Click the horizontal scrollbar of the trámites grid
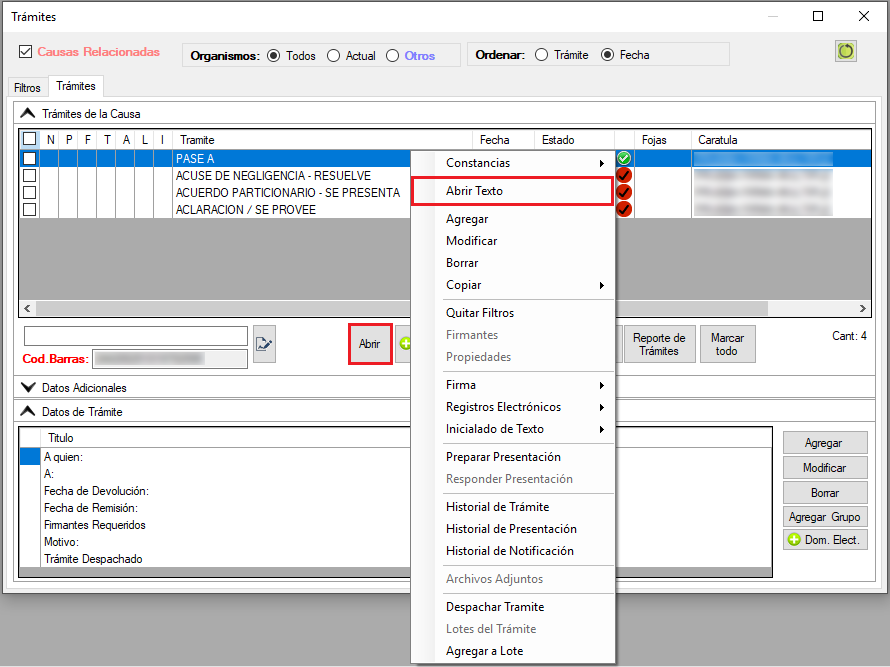This screenshot has width=890, height=667. tap(200, 309)
